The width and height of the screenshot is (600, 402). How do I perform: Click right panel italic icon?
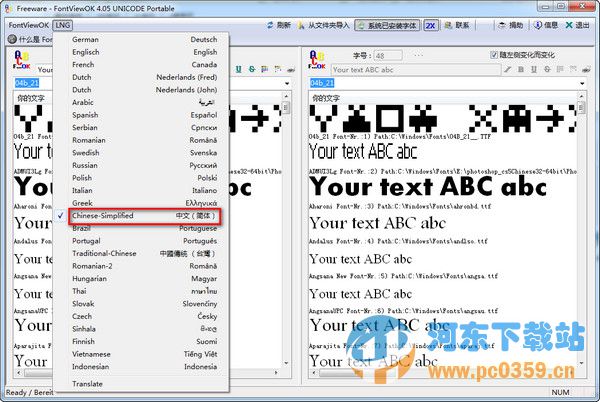(x=507, y=69)
